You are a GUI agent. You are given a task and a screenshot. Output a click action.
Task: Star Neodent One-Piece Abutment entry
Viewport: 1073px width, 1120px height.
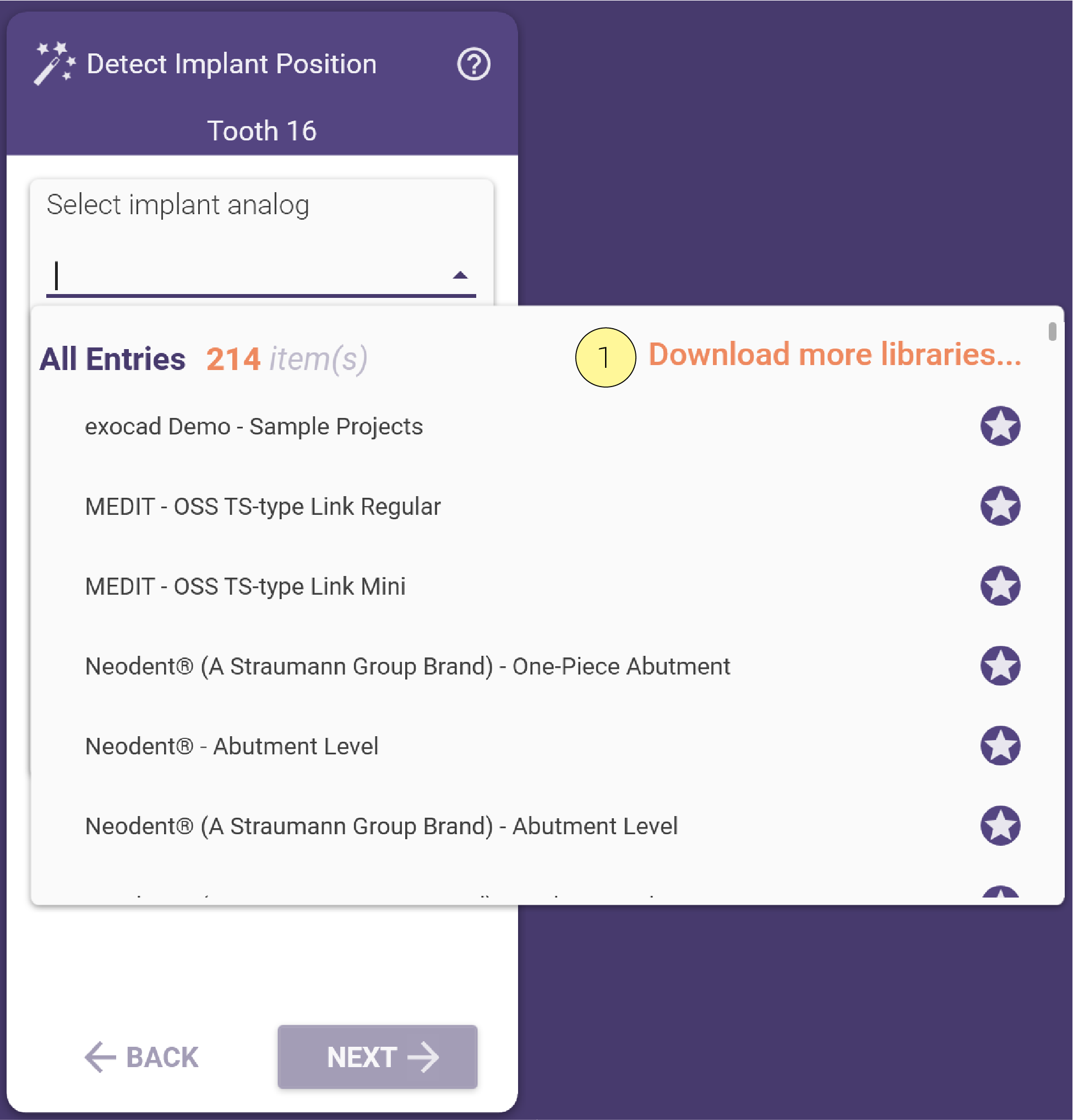click(1000, 666)
